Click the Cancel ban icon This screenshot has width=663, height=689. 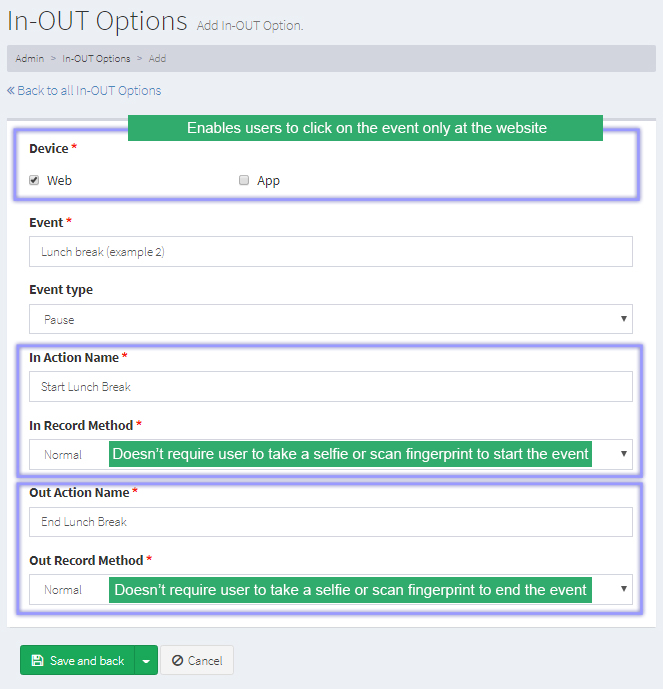[x=177, y=661]
